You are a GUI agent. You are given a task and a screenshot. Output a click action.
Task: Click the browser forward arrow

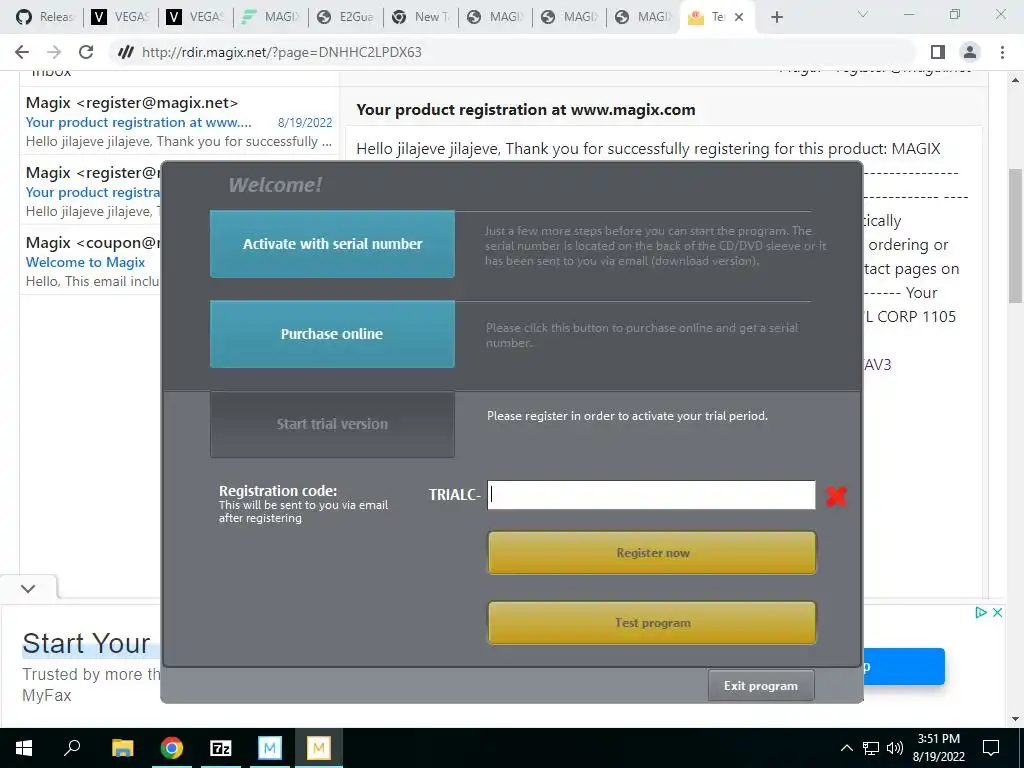[x=54, y=52]
